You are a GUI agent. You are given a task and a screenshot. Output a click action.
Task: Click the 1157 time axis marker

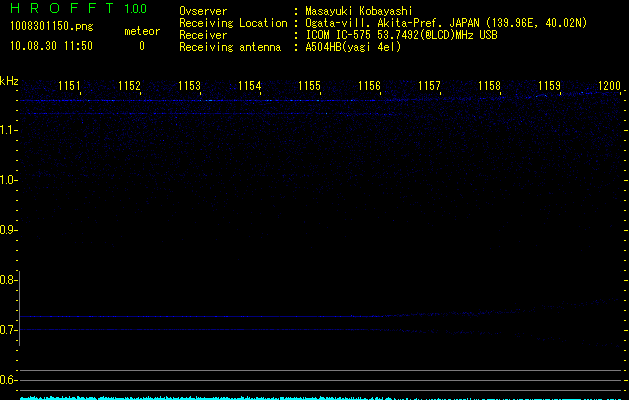[x=430, y=86]
